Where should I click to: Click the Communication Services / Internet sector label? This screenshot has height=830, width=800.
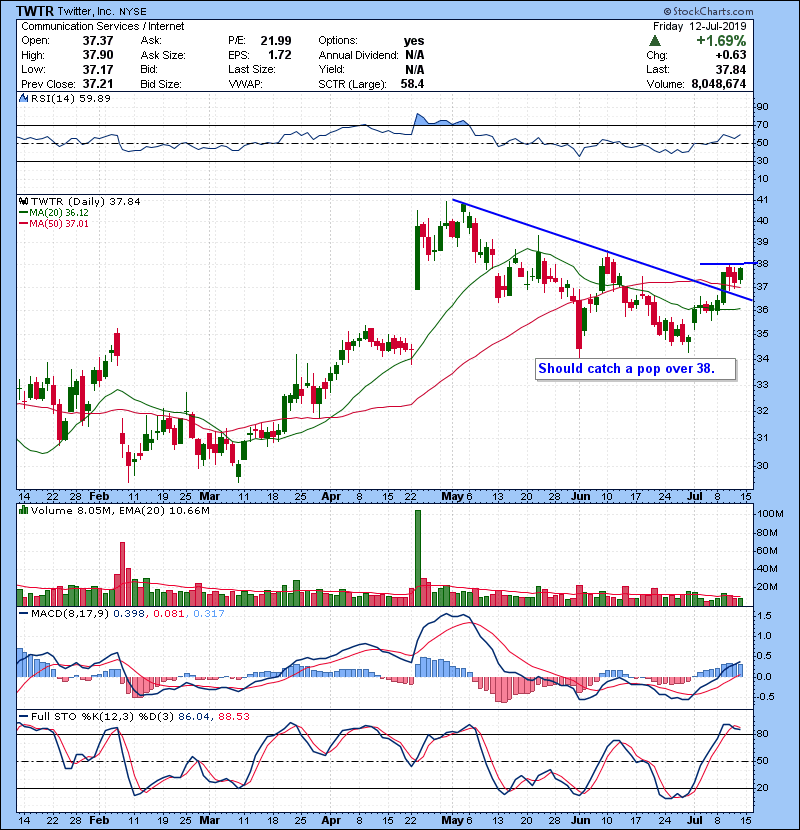[x=103, y=26]
